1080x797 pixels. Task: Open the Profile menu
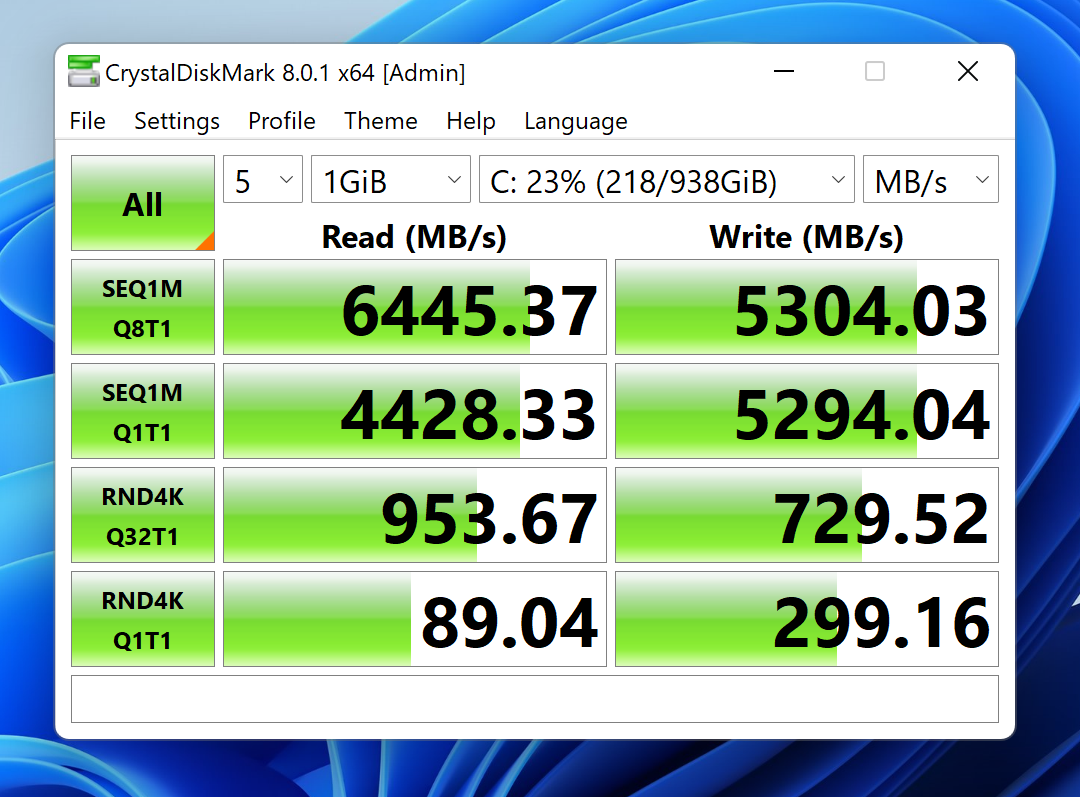282,121
